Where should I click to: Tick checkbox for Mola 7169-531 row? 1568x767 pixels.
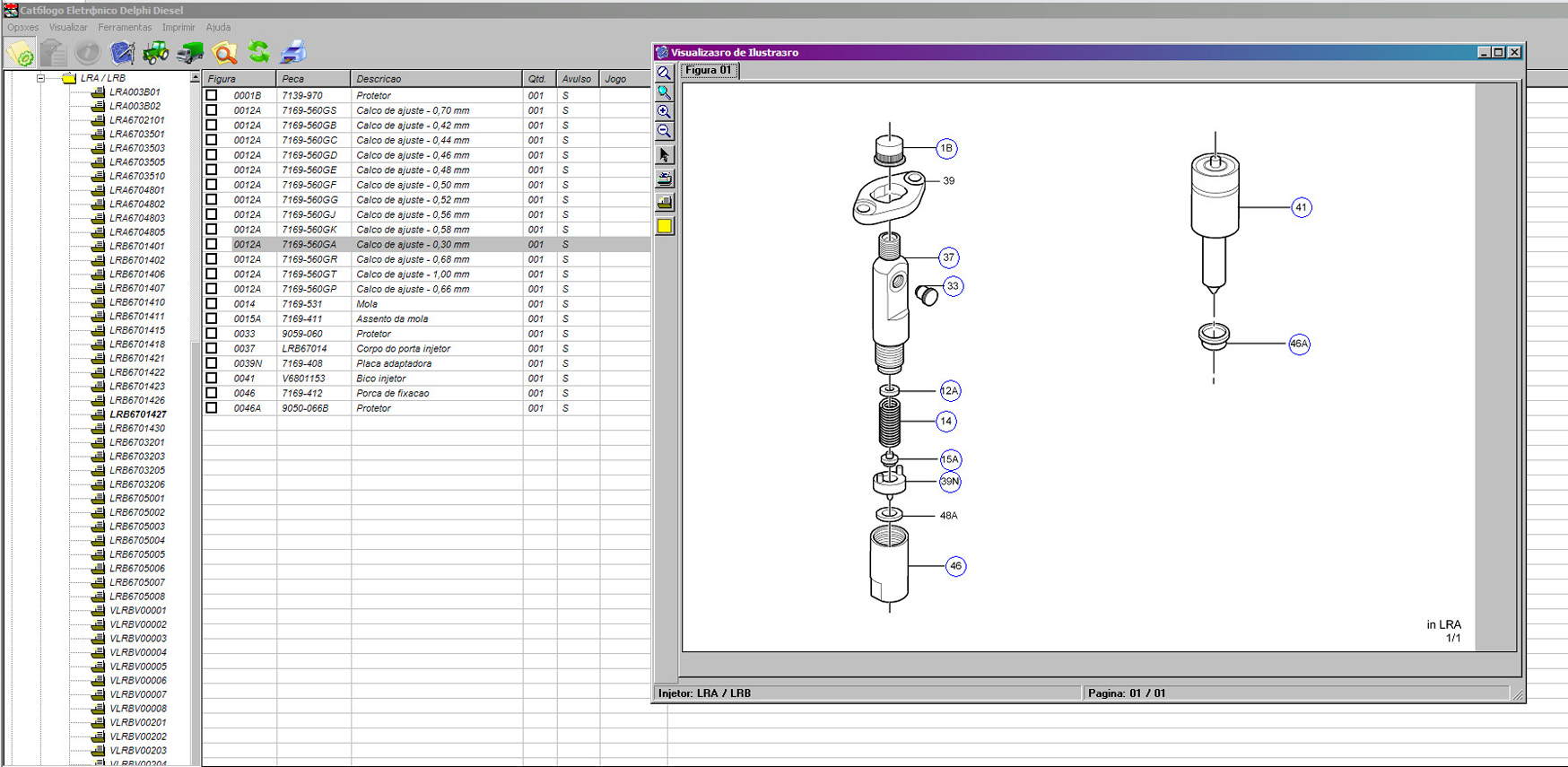pyautogui.click(x=212, y=304)
